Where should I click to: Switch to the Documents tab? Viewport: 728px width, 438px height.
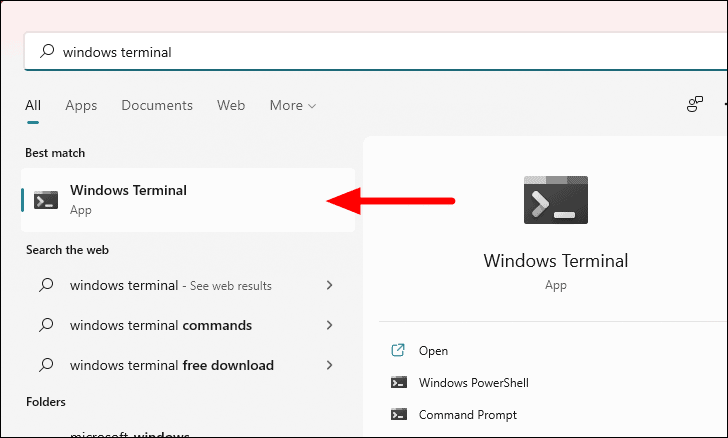157,105
